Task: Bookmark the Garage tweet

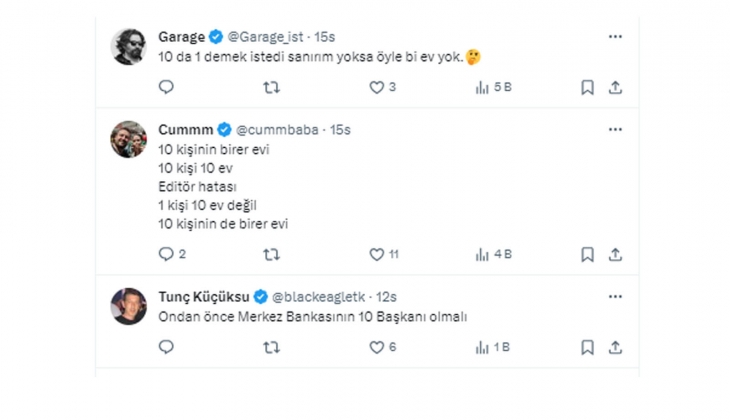Action: [x=587, y=87]
